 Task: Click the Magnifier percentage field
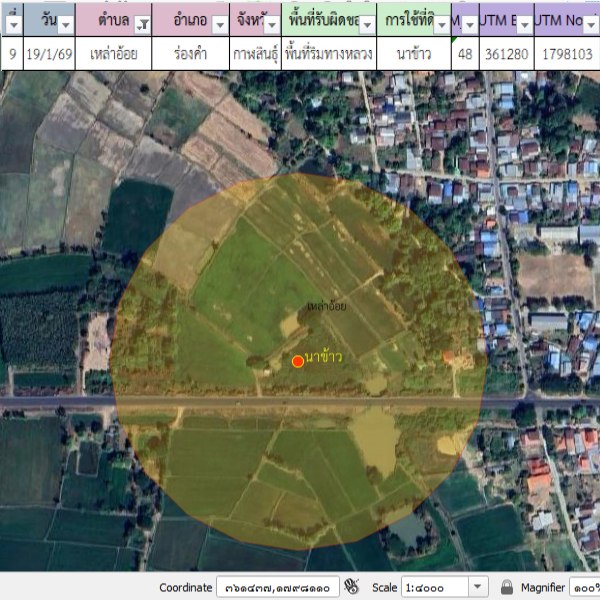coord(583,587)
